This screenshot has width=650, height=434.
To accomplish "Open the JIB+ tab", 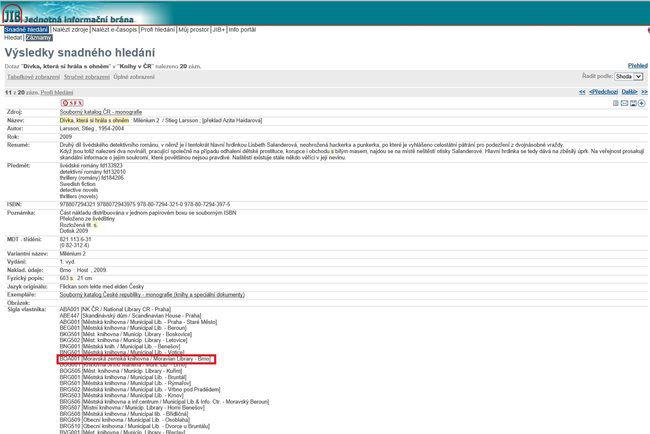I will pyautogui.click(x=218, y=30).
